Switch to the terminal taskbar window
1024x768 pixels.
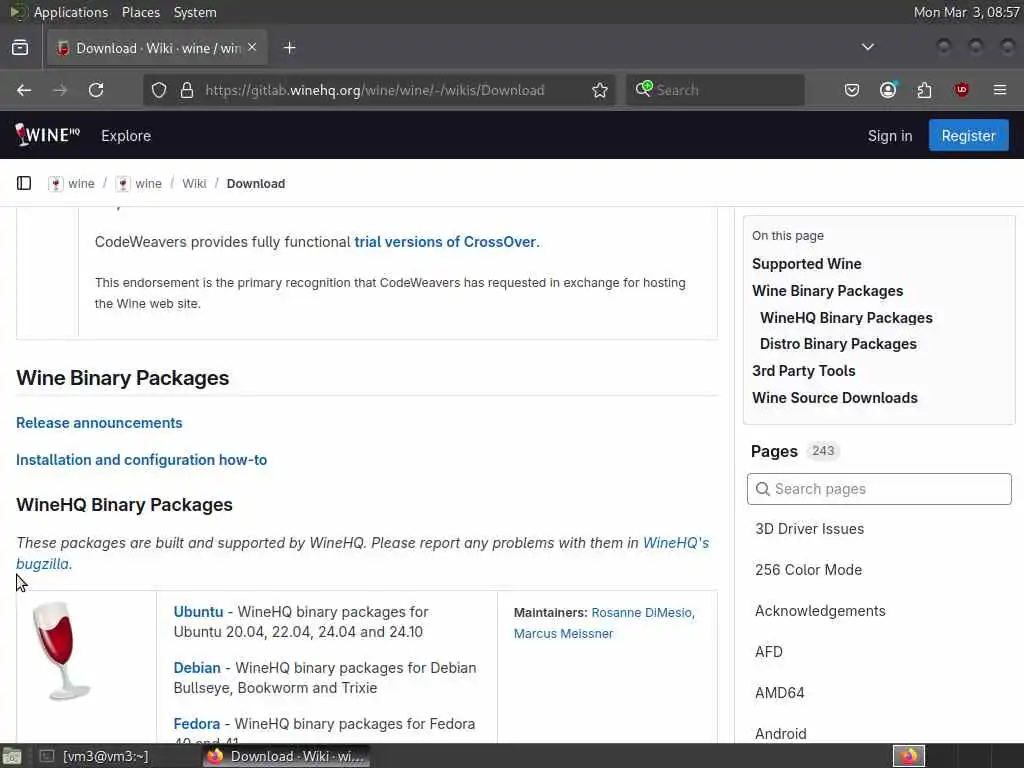click(95, 756)
